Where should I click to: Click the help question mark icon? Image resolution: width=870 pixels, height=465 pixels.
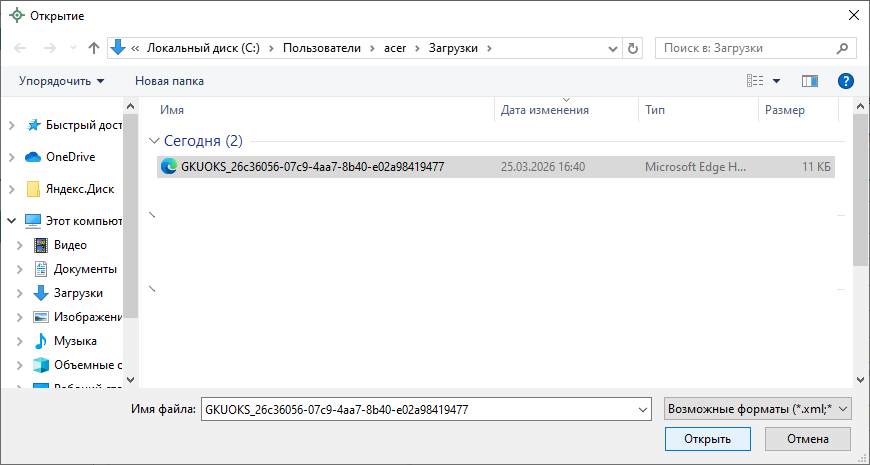(845, 81)
